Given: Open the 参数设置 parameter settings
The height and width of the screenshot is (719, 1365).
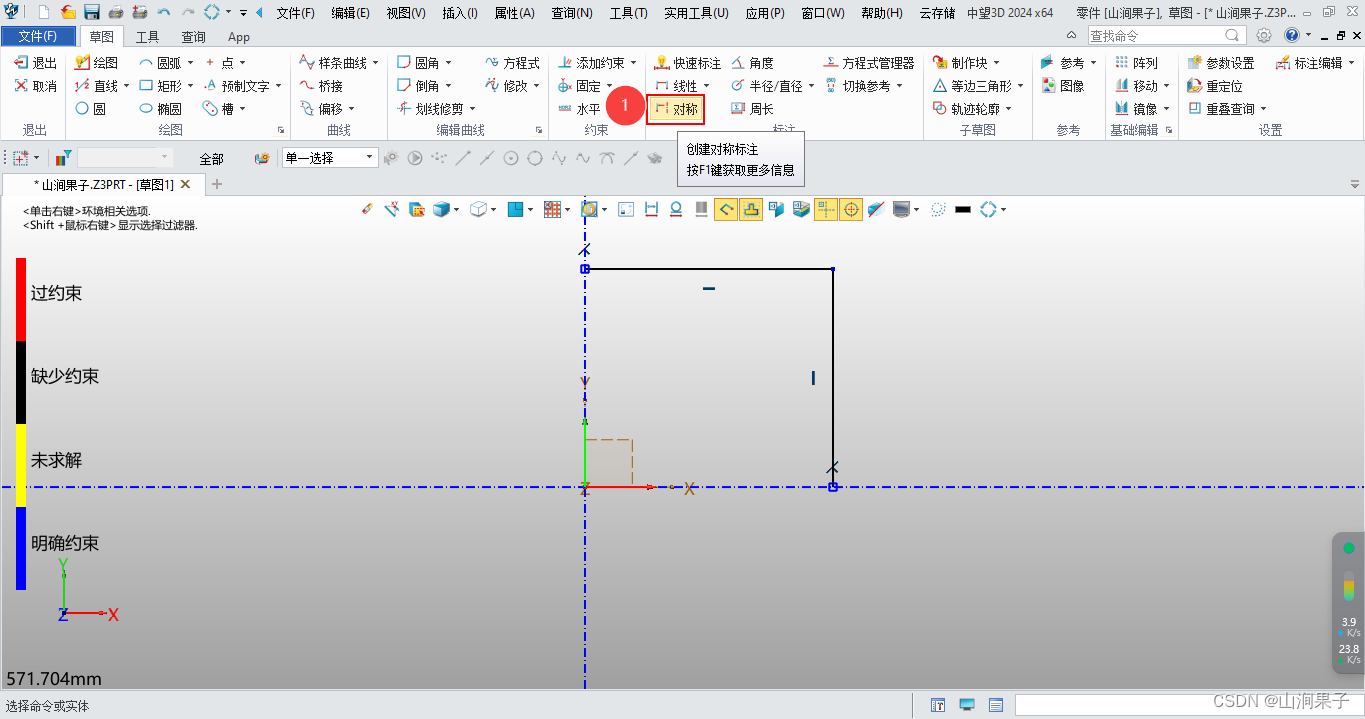Looking at the screenshot, I should coord(1232,62).
